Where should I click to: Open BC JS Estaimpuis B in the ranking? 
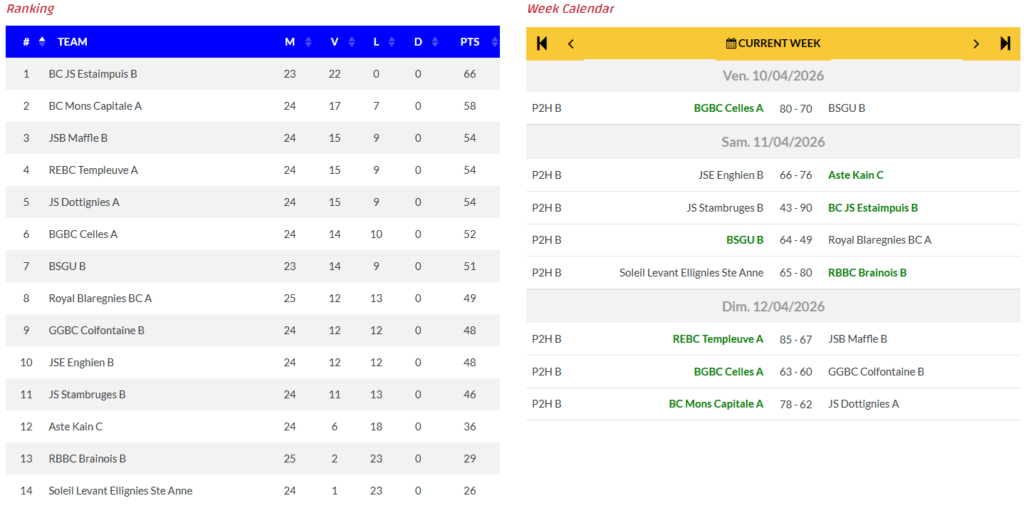point(93,74)
